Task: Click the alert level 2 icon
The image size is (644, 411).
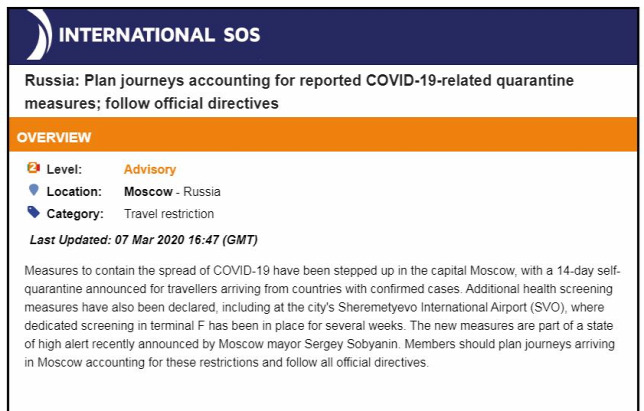Action: pos(34,168)
